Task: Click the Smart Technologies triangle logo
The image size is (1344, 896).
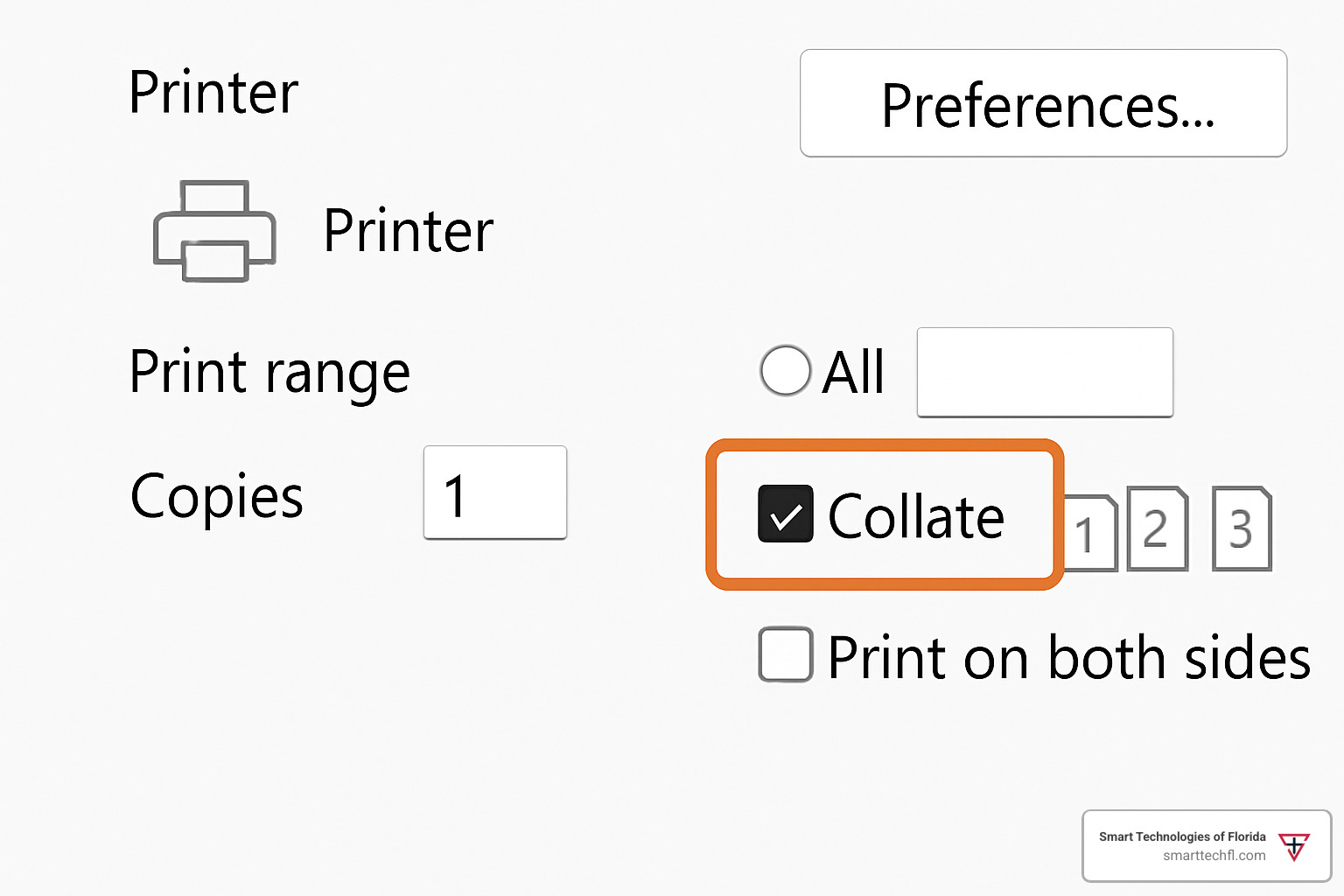Action: click(x=1293, y=846)
